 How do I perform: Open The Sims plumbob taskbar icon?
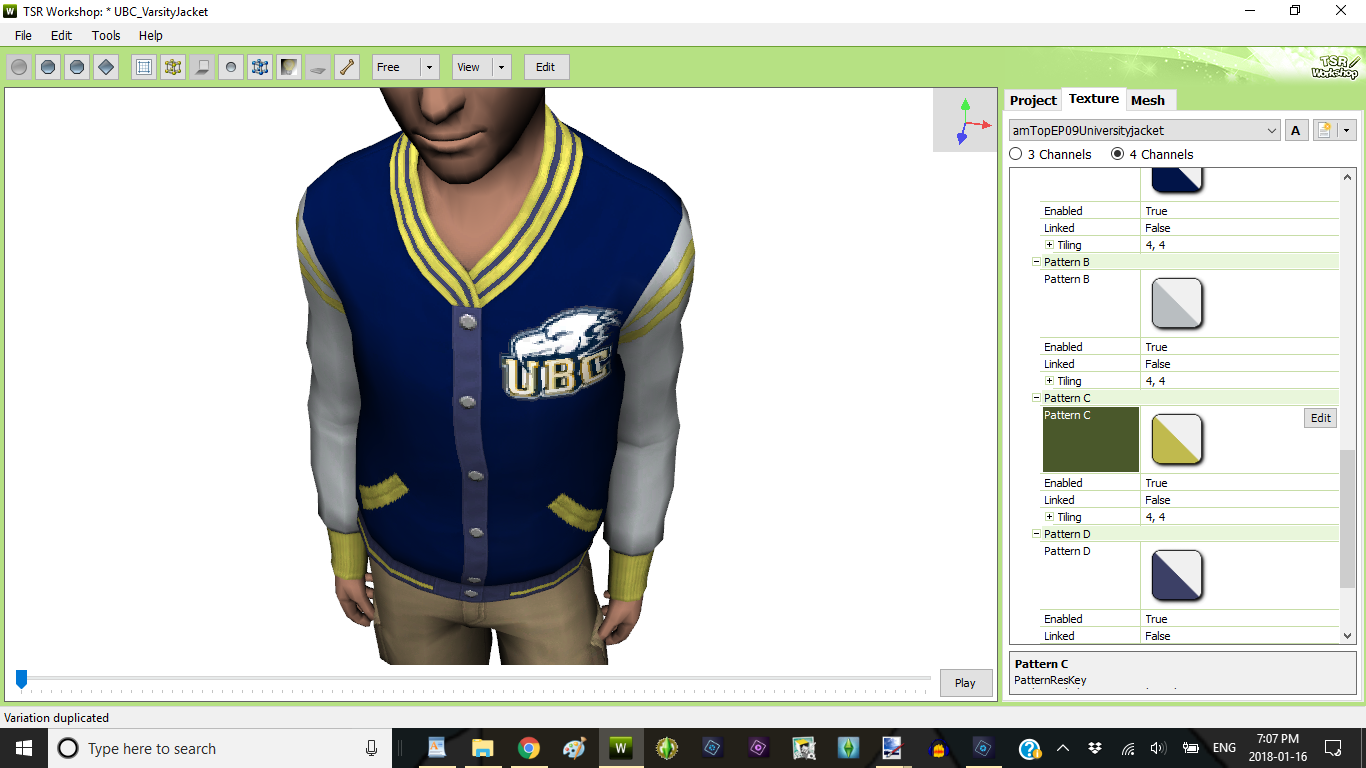[x=848, y=748]
